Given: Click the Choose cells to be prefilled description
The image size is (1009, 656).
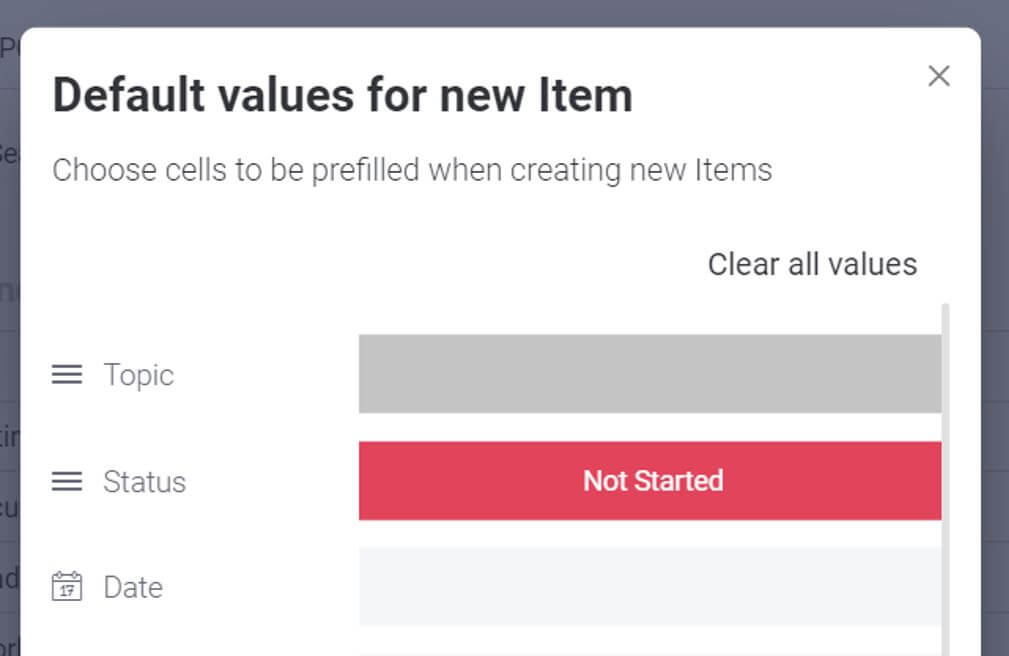Looking at the screenshot, I should pyautogui.click(x=412, y=171).
